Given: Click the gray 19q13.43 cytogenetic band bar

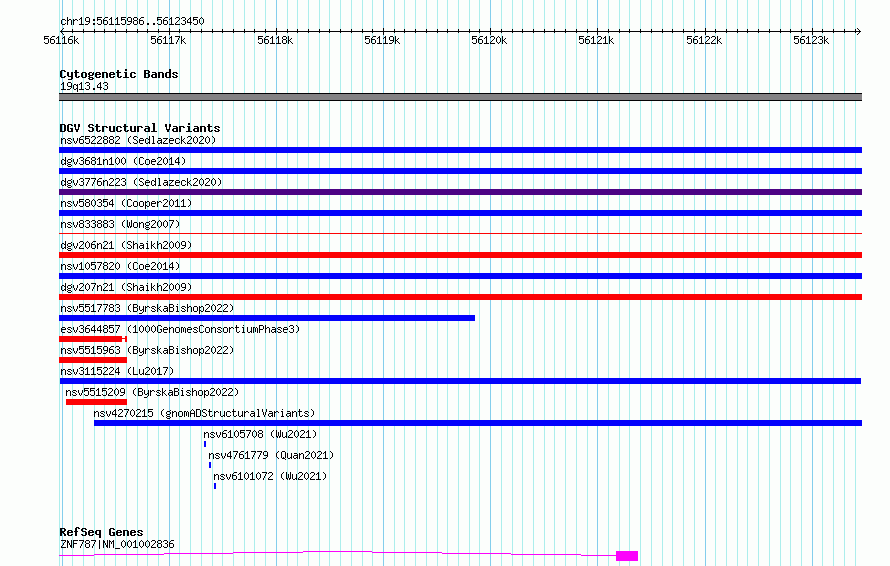Looking at the screenshot, I should (x=460, y=97).
